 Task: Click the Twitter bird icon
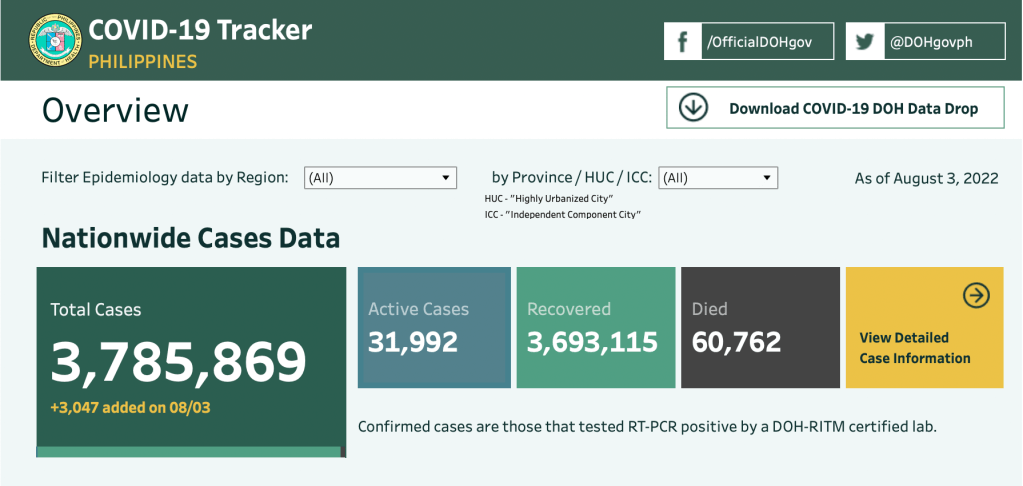click(864, 42)
